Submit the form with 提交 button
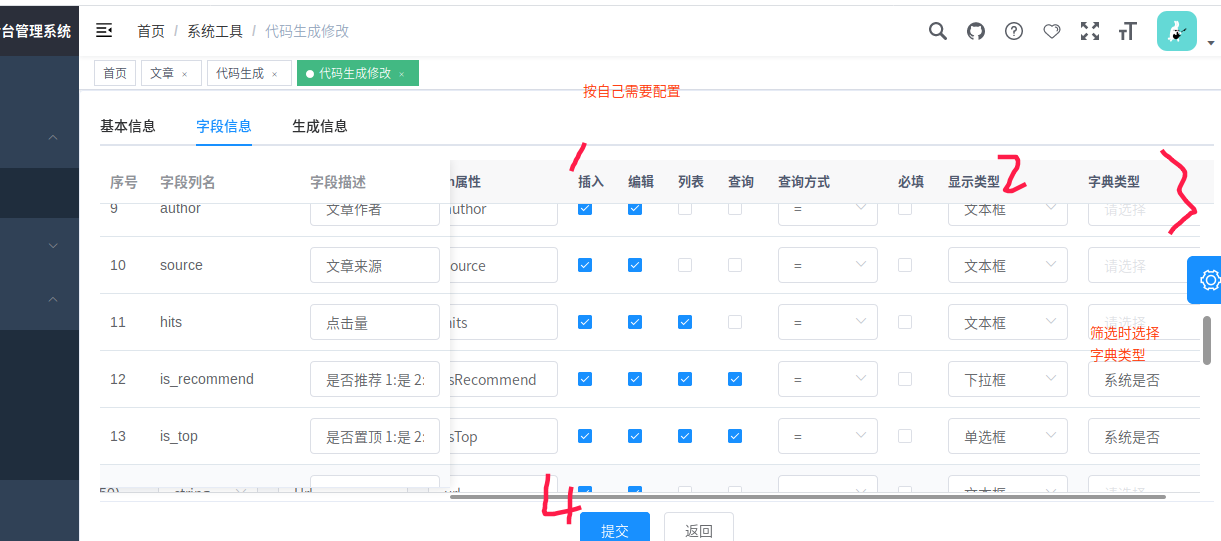The image size is (1221, 541). coord(615,527)
